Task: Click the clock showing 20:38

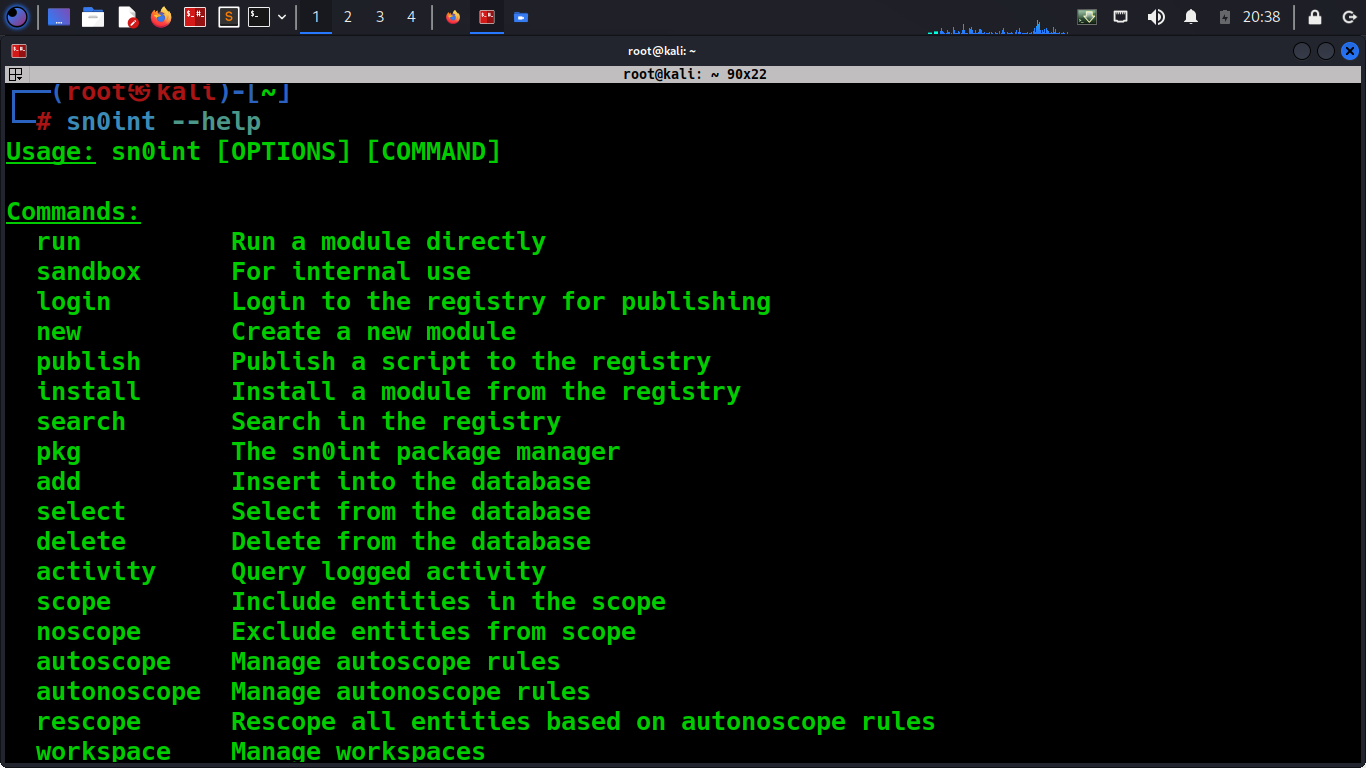Action: (1261, 17)
